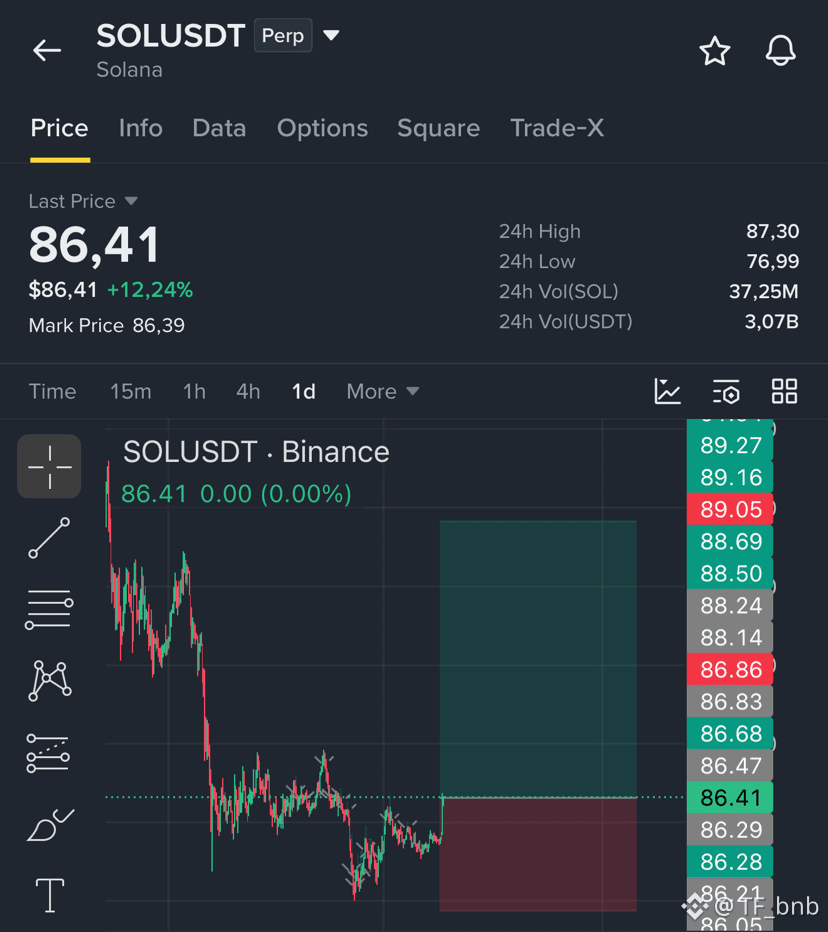Switch to the Options tab
The width and height of the screenshot is (828, 932).
(322, 128)
